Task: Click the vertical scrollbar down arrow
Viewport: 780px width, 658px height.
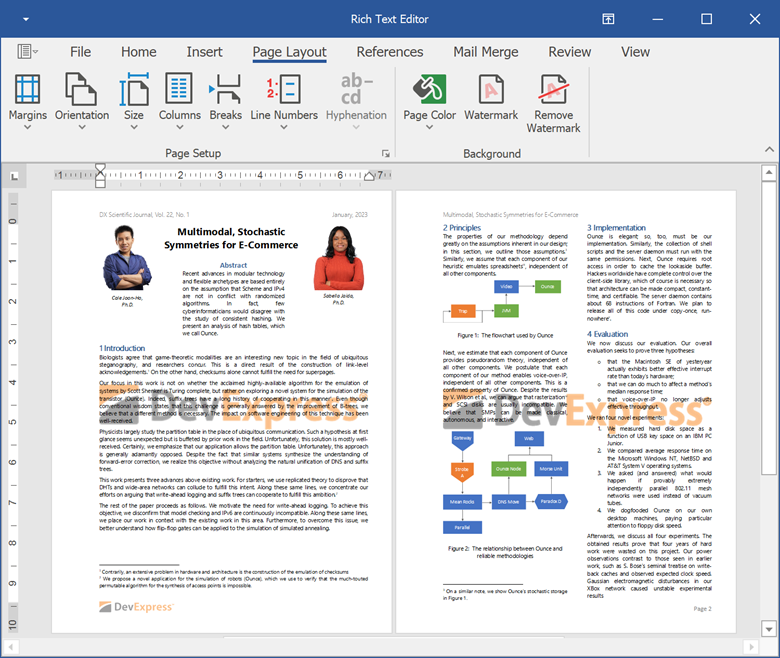Action: (769, 629)
